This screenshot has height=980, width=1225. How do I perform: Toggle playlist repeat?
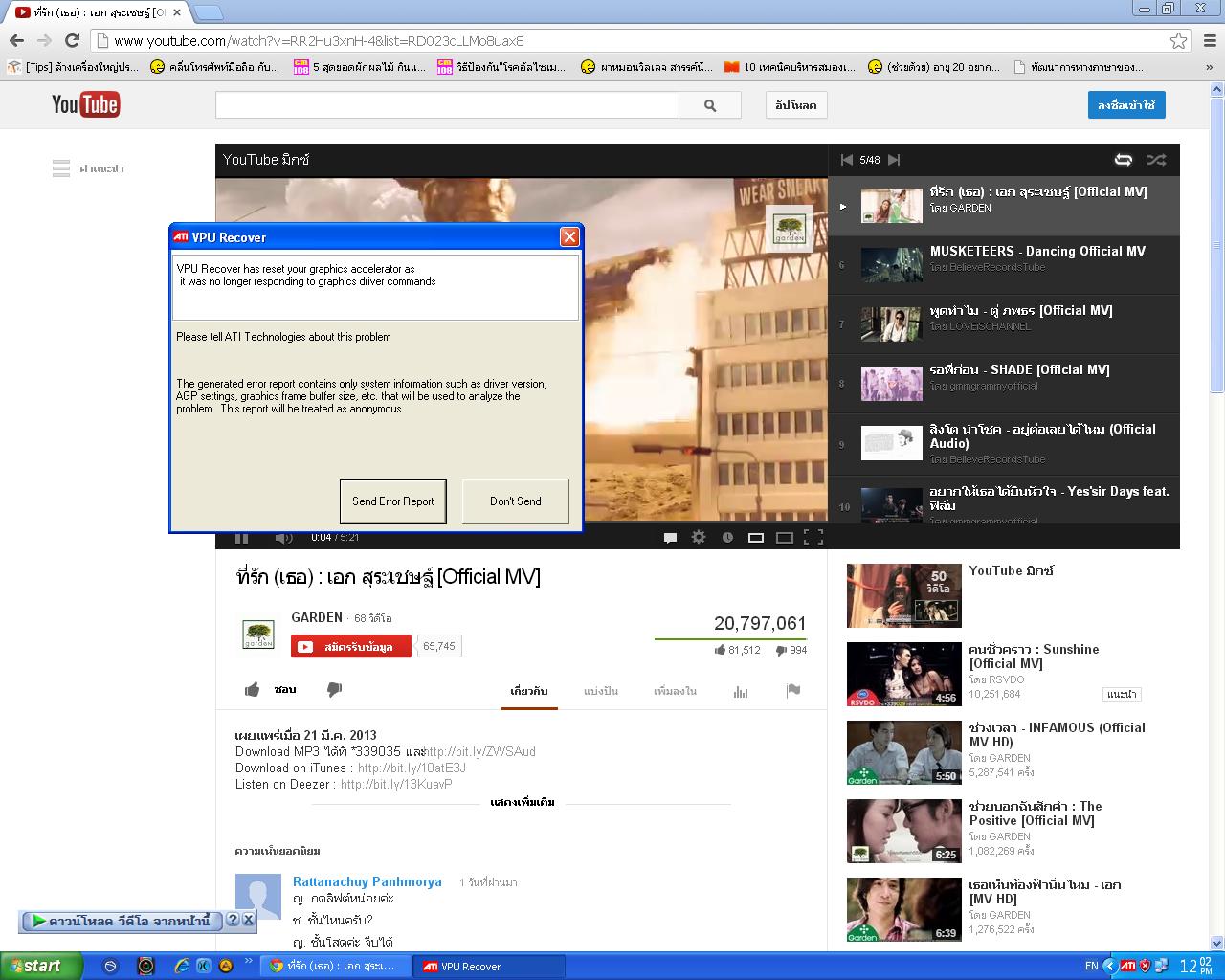pos(1124,160)
